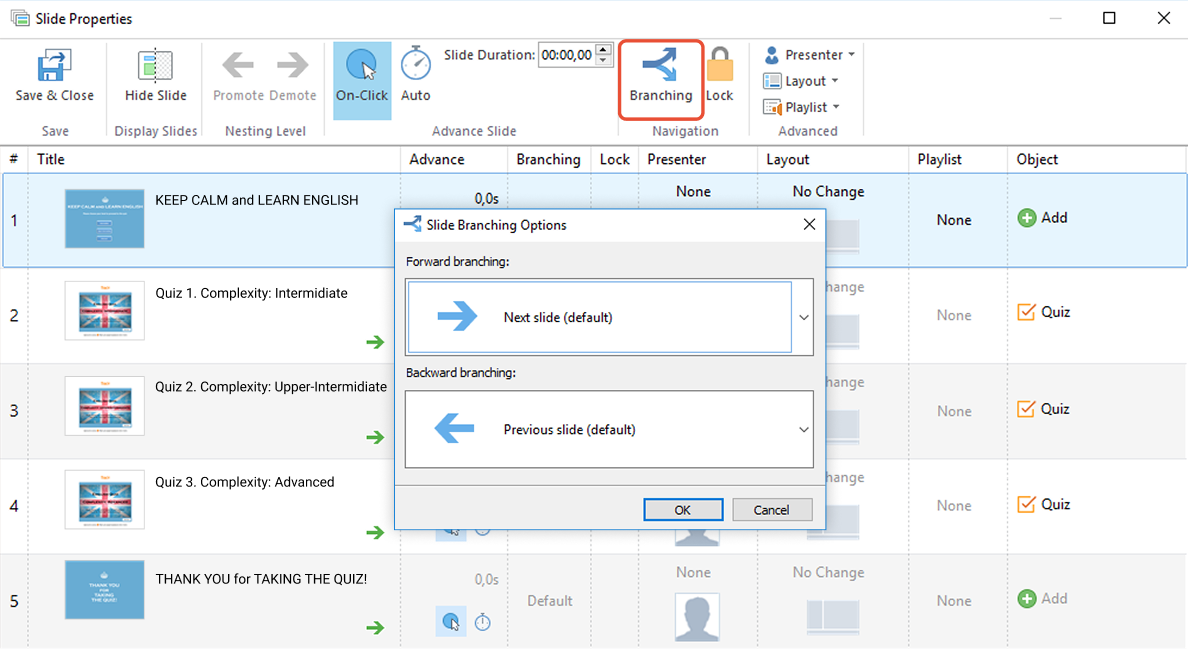Increase Slide Duration with the up stepper
The height and width of the screenshot is (649, 1188).
[604, 50]
